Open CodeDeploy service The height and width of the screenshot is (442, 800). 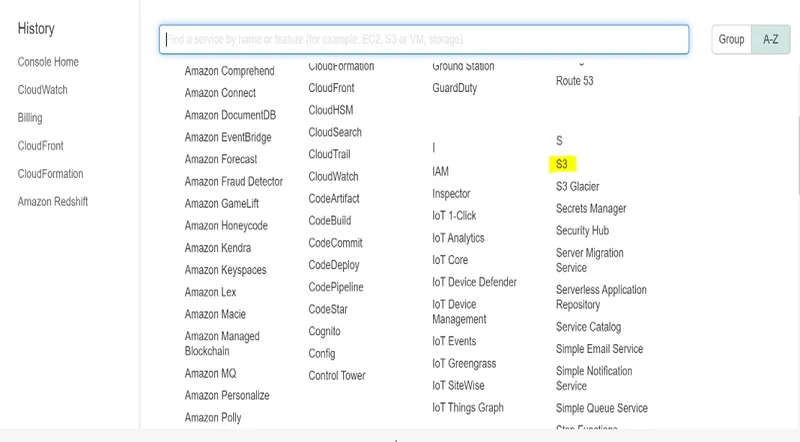(x=334, y=265)
